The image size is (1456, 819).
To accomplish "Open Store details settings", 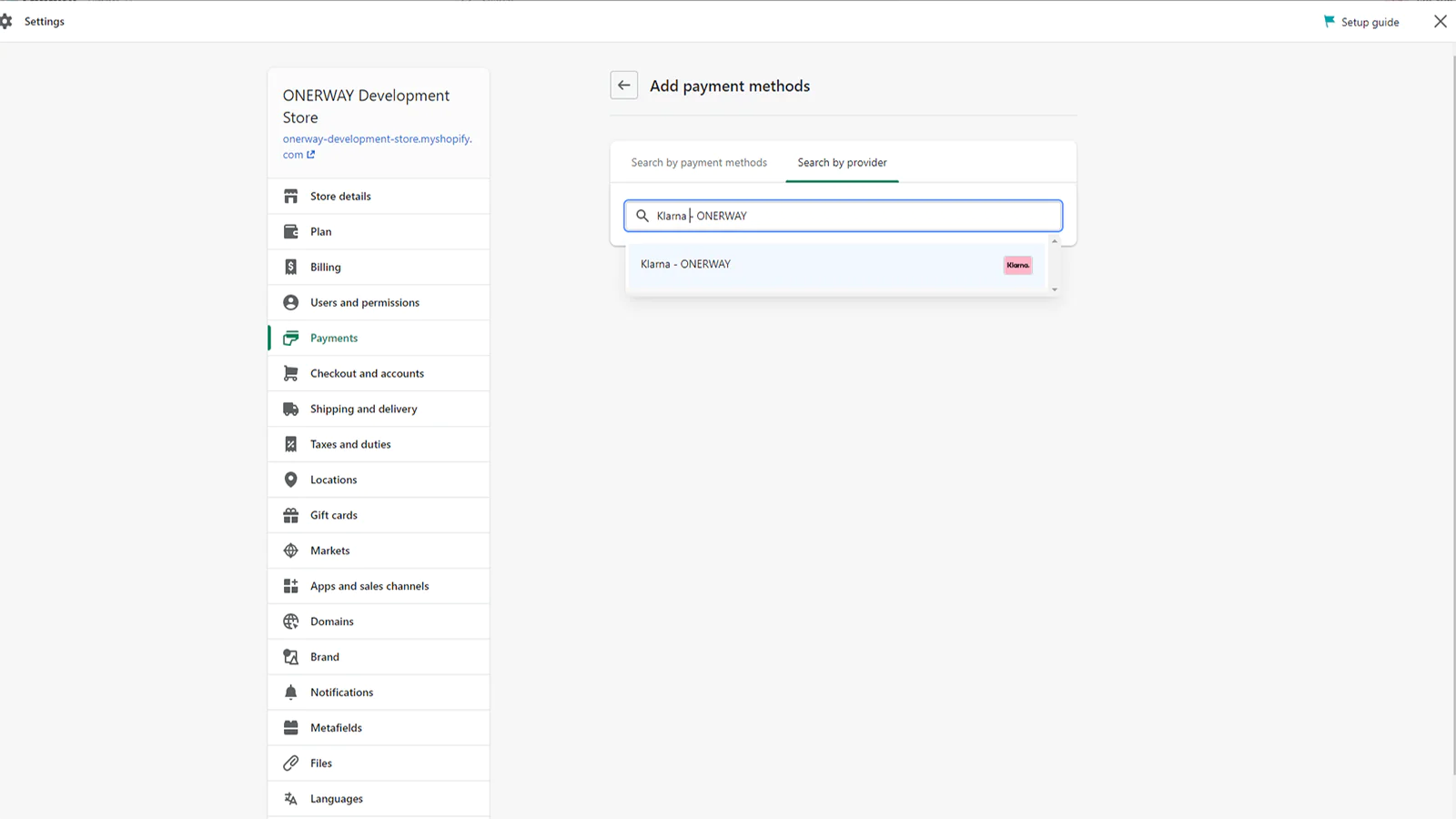I will coord(379,197).
